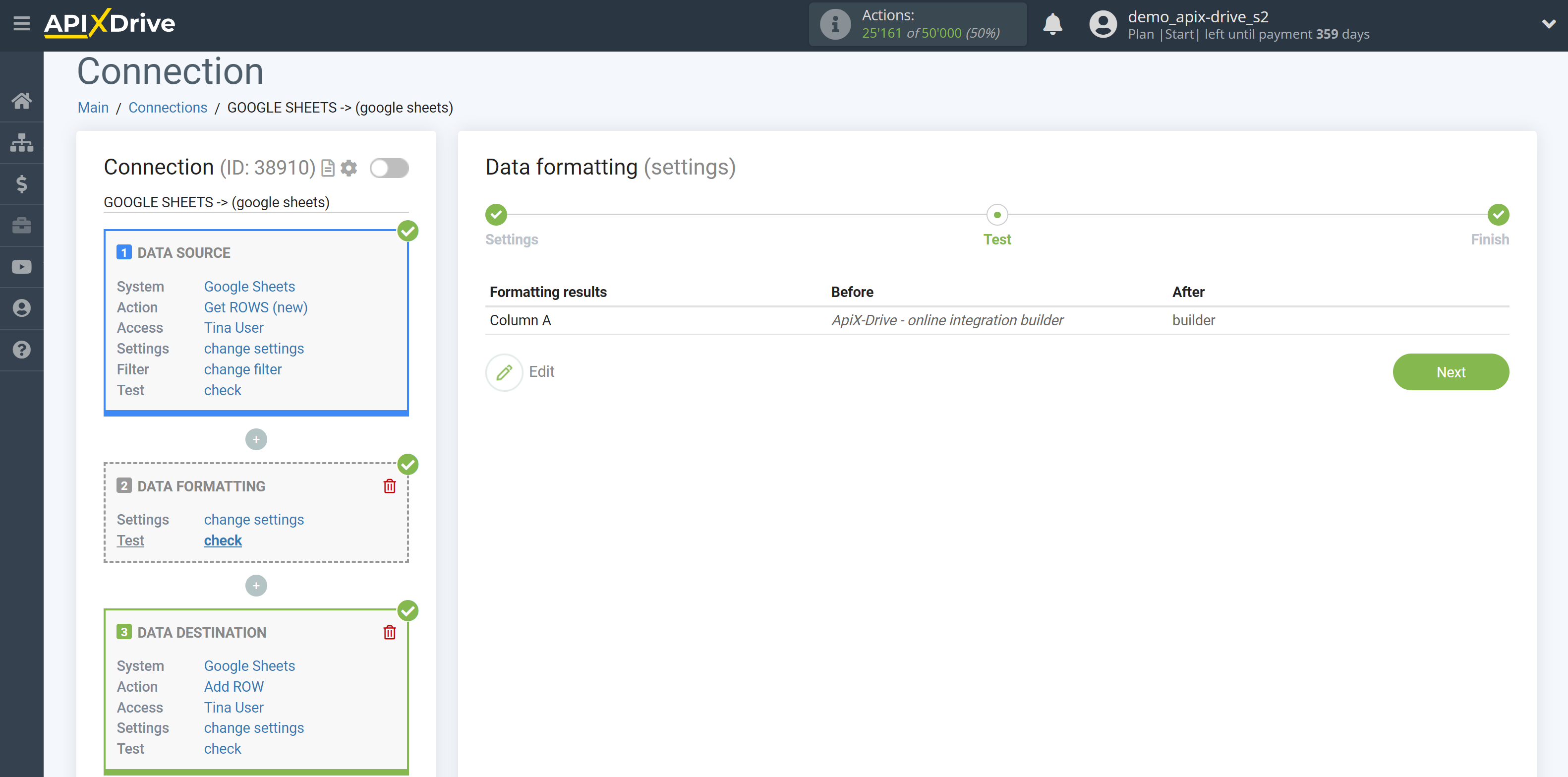1568x777 pixels.
Task: Click the briefcase/projects sidebar icon
Action: tap(21, 225)
